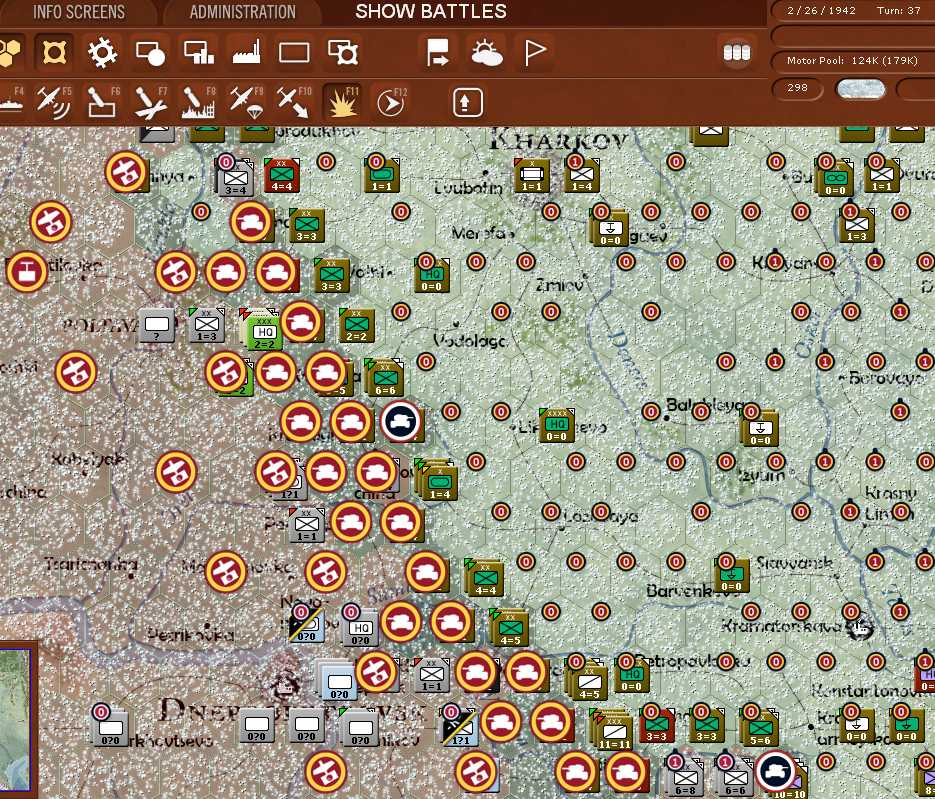Viewport: 935px width, 799px height.
Task: Select the XXX HQ 2=2 corps counter
Action: (264, 333)
